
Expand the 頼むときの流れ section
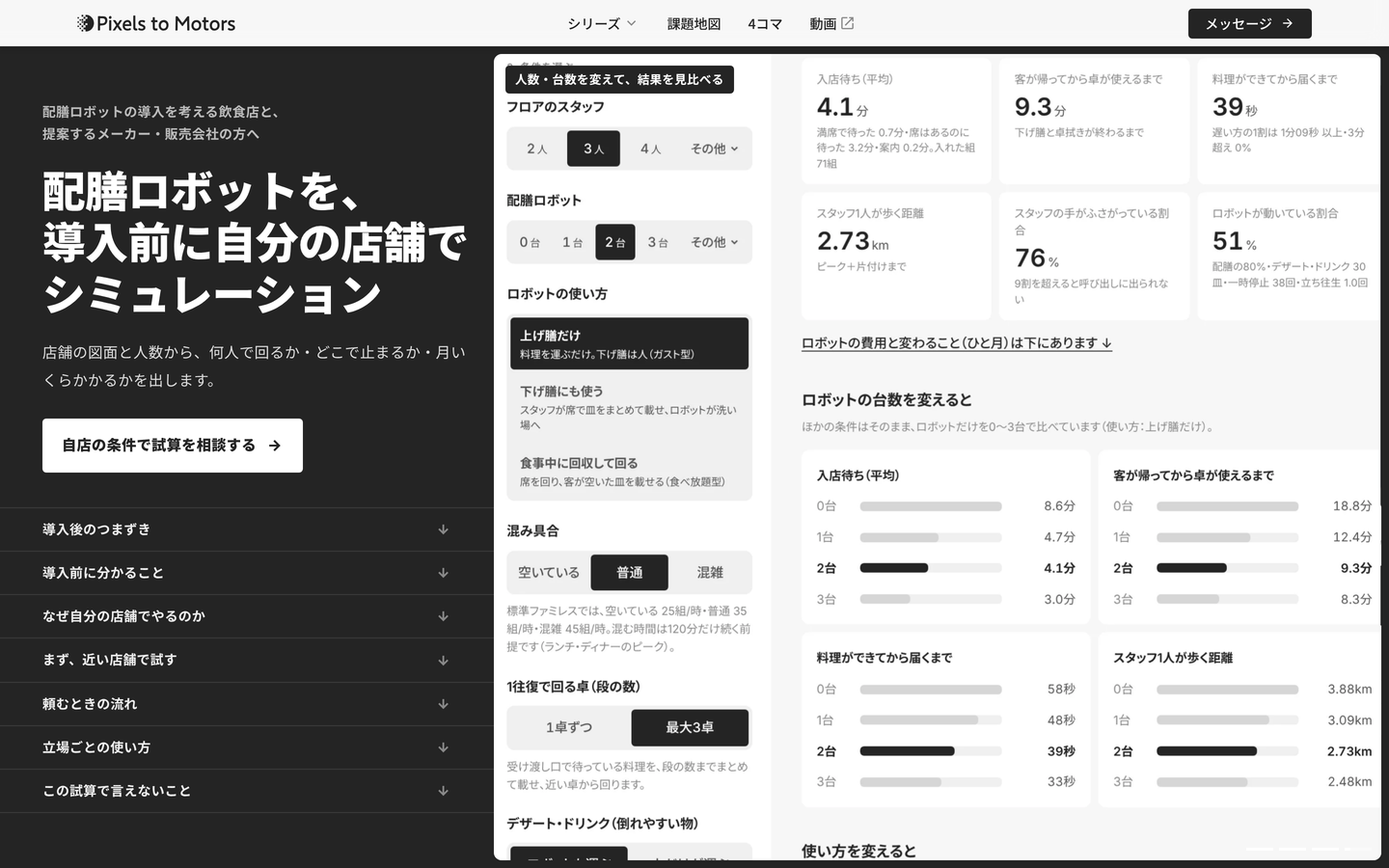point(247,704)
